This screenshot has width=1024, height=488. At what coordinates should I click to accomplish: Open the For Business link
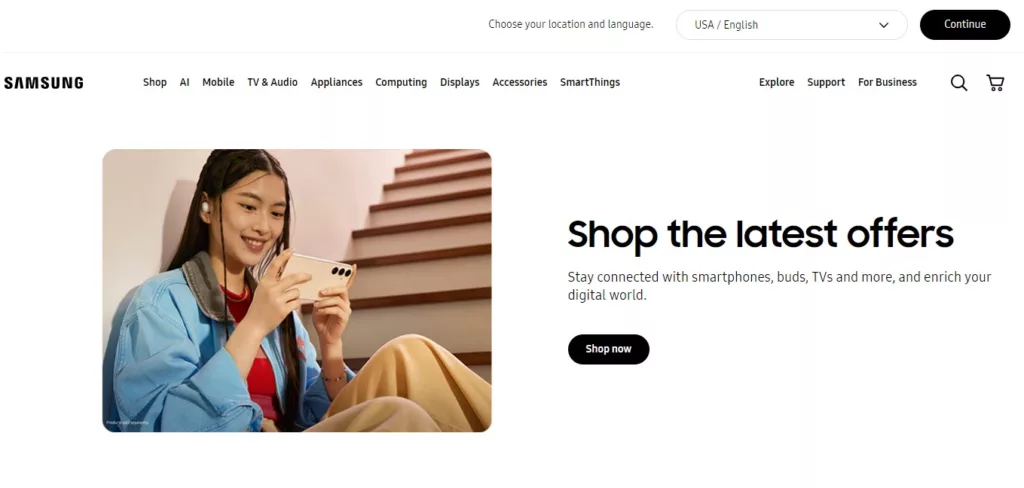(888, 82)
